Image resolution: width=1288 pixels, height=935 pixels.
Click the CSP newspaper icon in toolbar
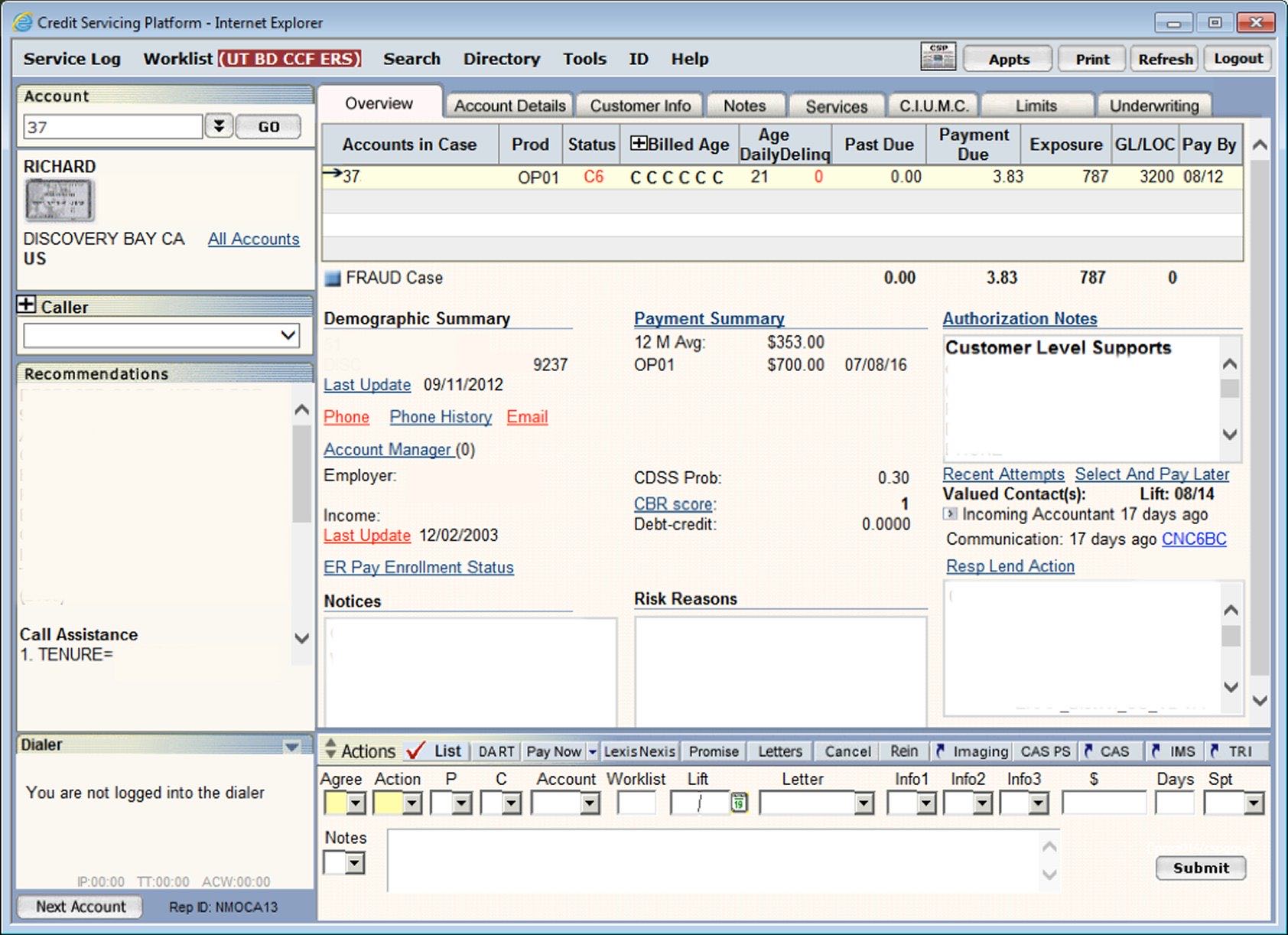tap(938, 57)
